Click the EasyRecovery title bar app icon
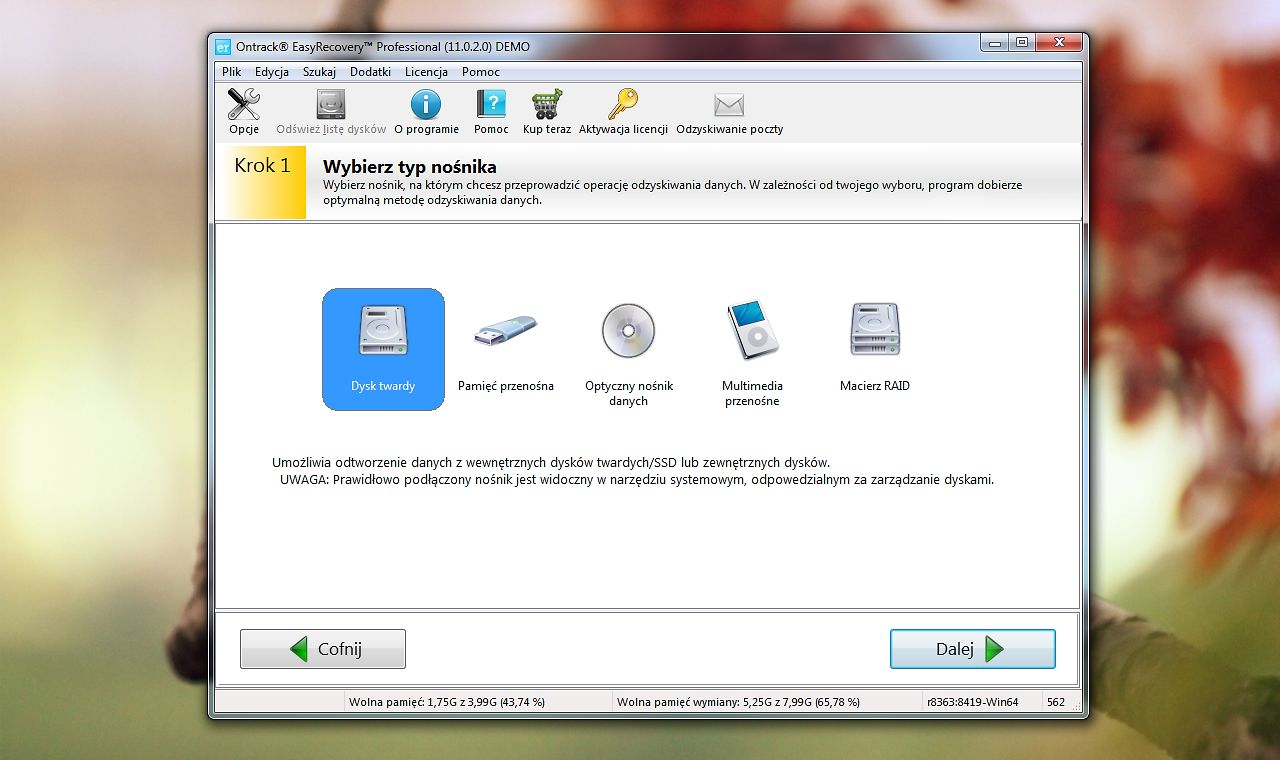Viewport: 1280px width, 760px height. click(x=223, y=46)
